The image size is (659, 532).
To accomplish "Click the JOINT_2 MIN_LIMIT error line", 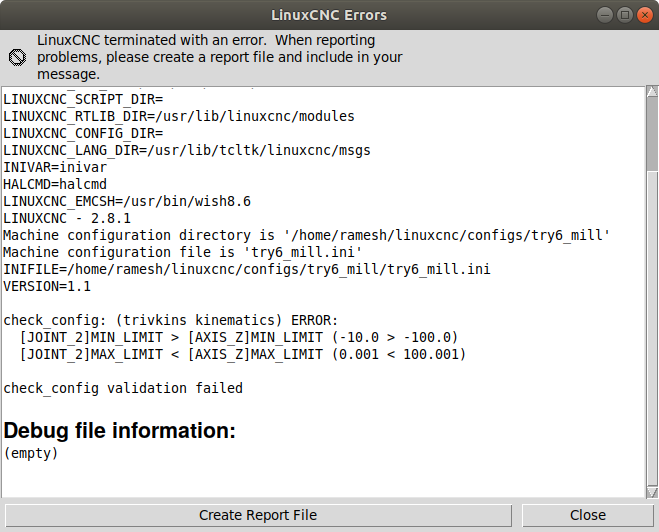I will [x=239, y=337].
